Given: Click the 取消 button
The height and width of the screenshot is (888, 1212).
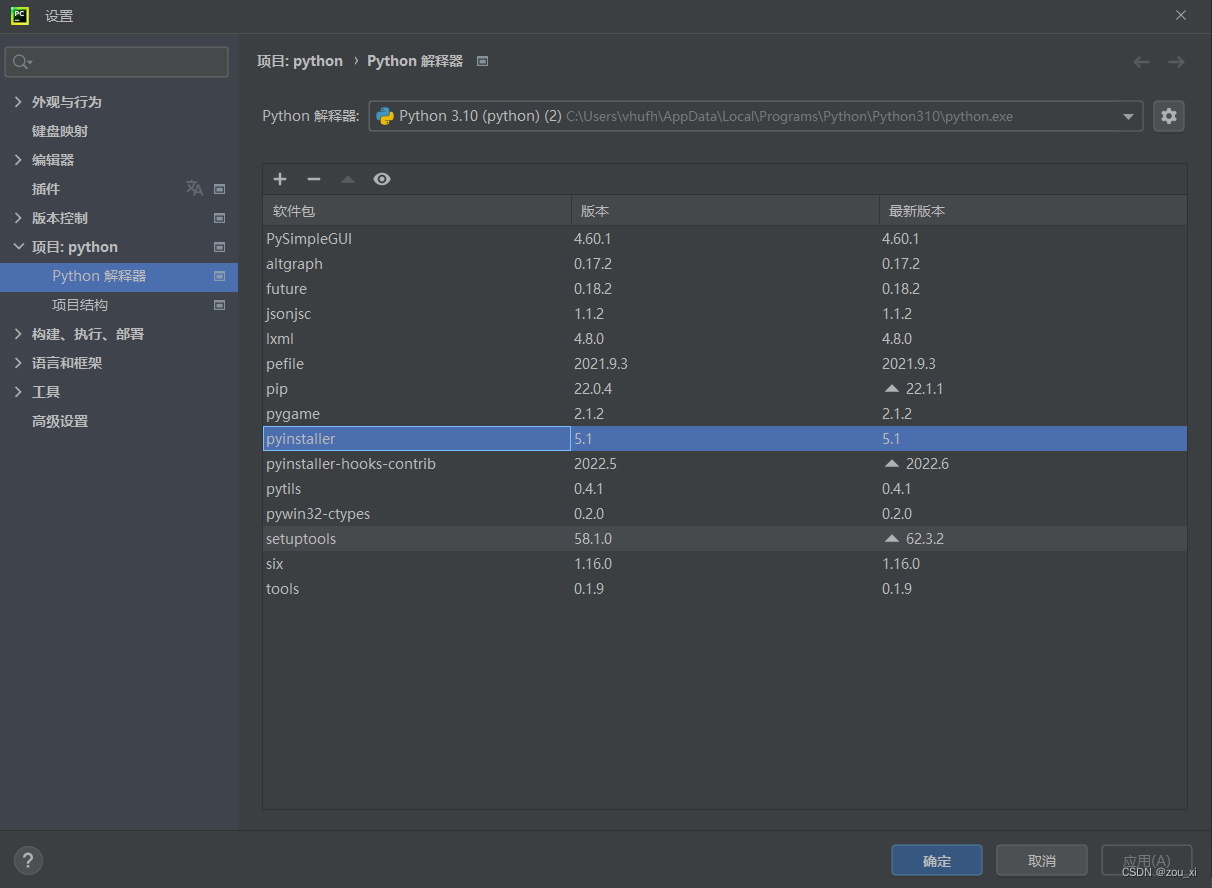Looking at the screenshot, I should tap(1042, 860).
